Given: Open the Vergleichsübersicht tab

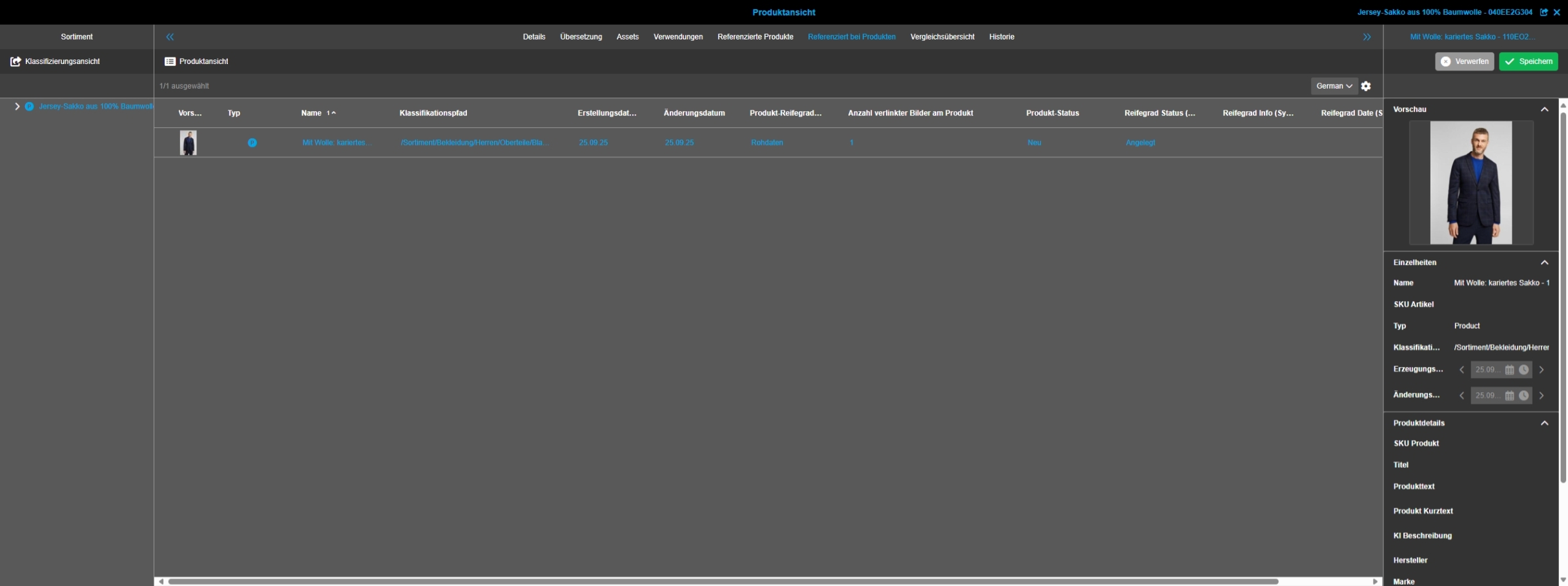Looking at the screenshot, I should click(942, 37).
